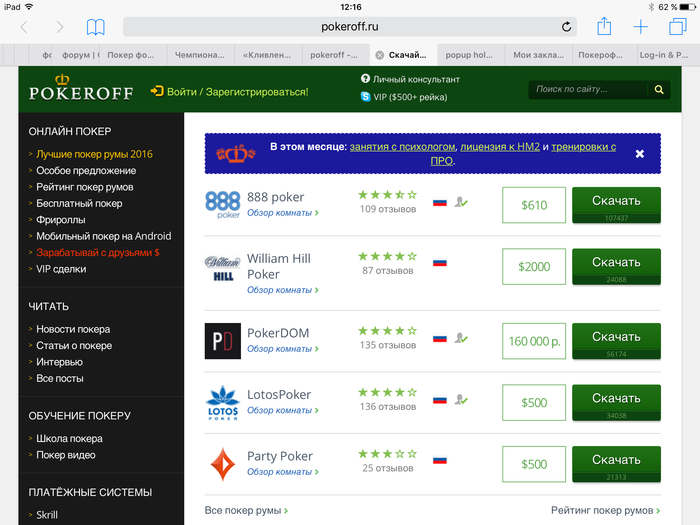Switch to the Мои закла... tab
Viewport: 700px width, 525px height.
(x=538, y=55)
